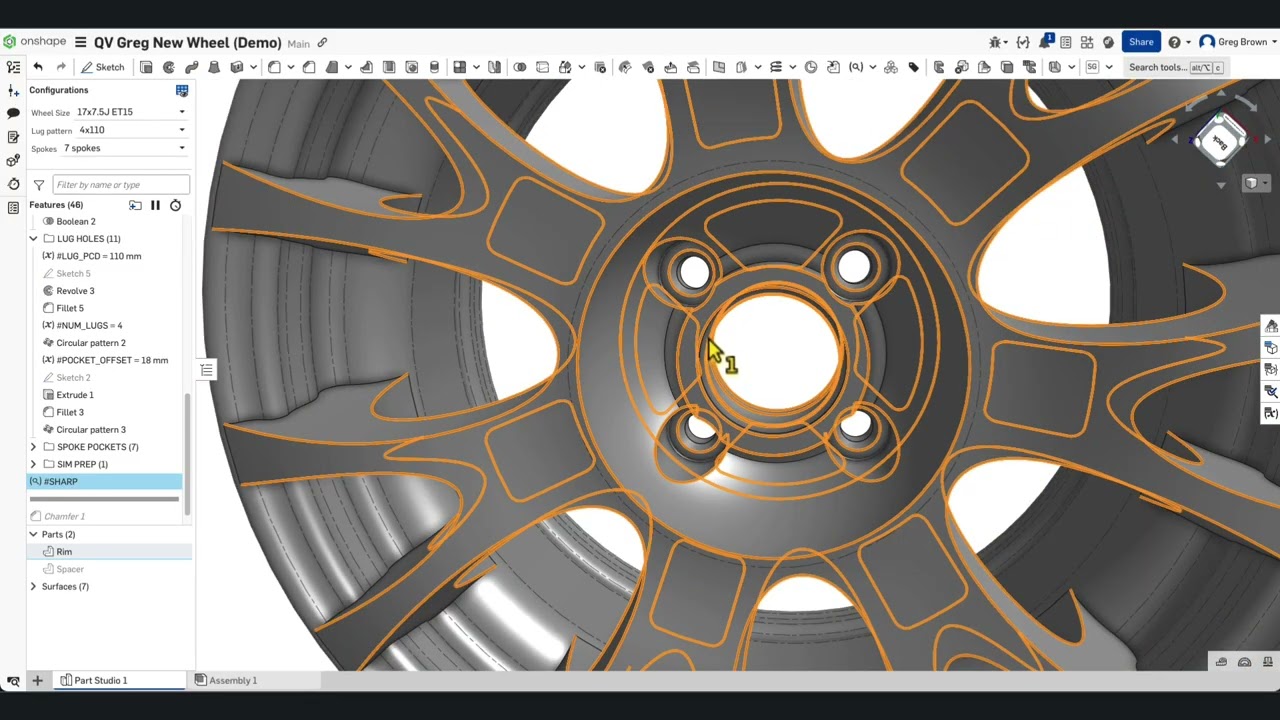Select the Extrude tool
The width and height of the screenshot is (1280, 720).
pyautogui.click(x=146, y=67)
